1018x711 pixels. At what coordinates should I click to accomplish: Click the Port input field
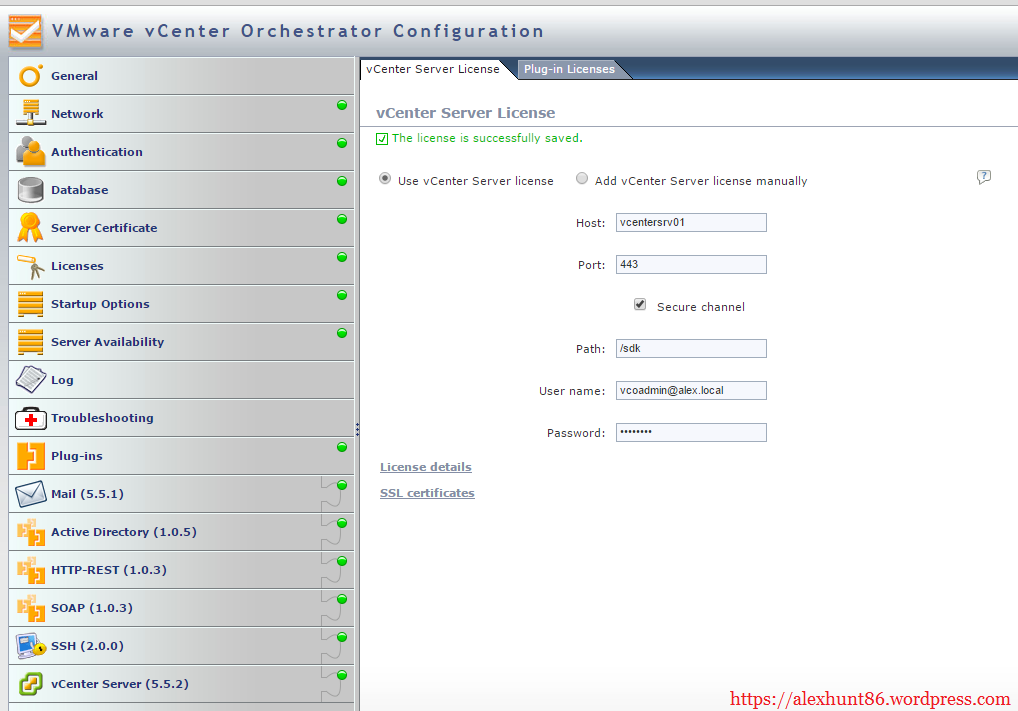(691, 264)
